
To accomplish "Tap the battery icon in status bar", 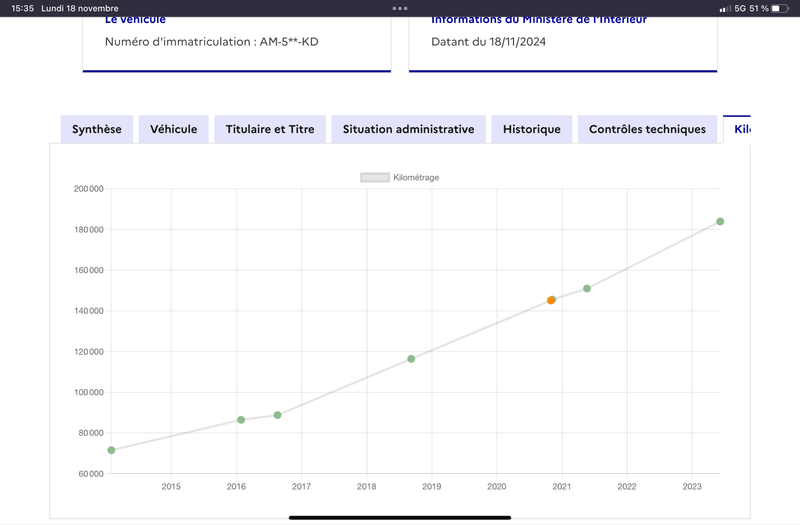I will pos(780,8).
